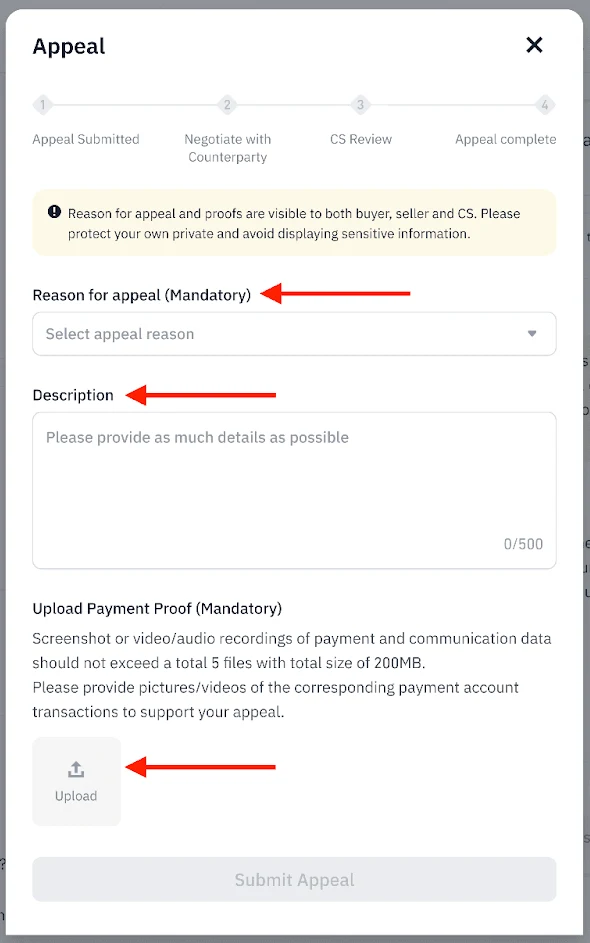
Task: Click into the Description text area
Action: click(294, 490)
